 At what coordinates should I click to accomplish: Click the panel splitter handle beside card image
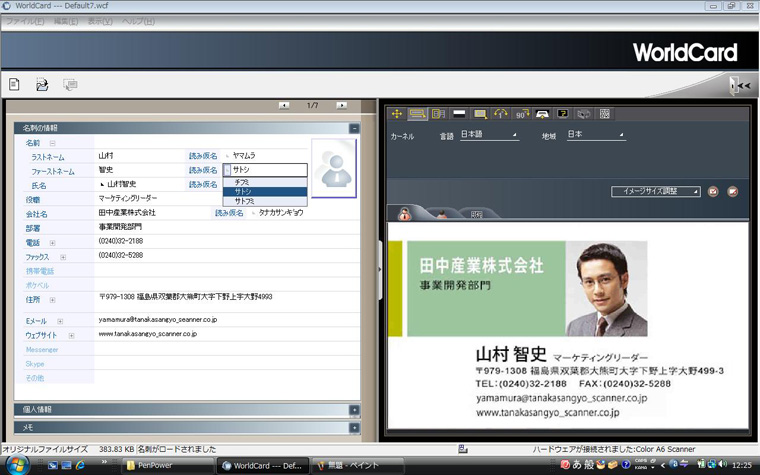click(x=380, y=269)
